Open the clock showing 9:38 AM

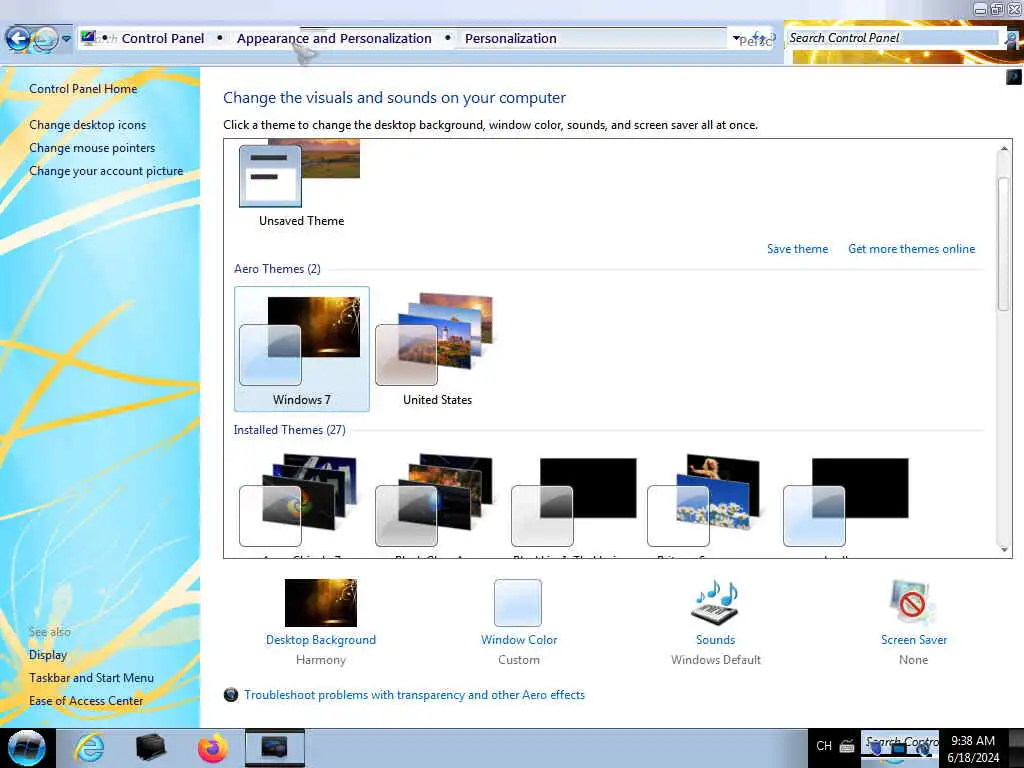coord(973,748)
